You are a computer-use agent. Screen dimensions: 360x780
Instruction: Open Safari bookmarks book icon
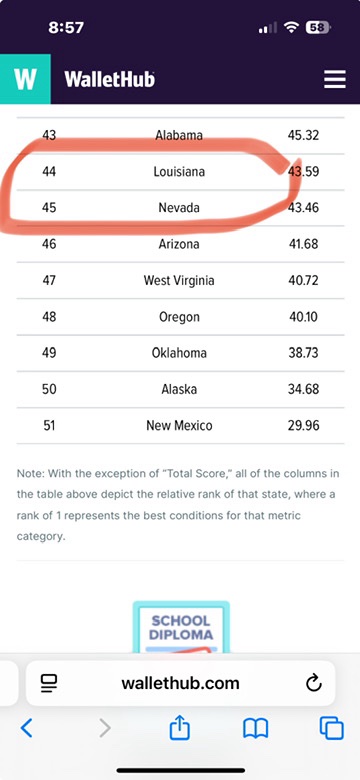(256, 729)
